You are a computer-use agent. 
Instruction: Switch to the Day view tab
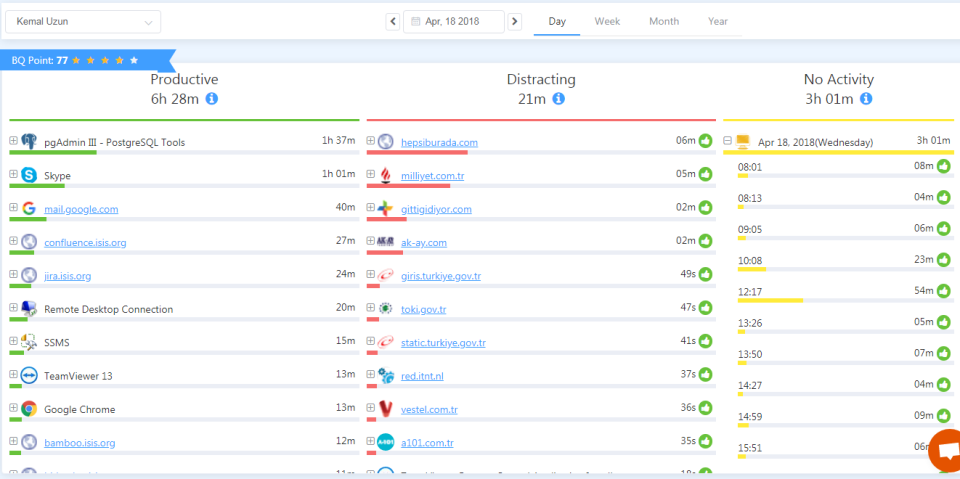pyautogui.click(x=557, y=21)
